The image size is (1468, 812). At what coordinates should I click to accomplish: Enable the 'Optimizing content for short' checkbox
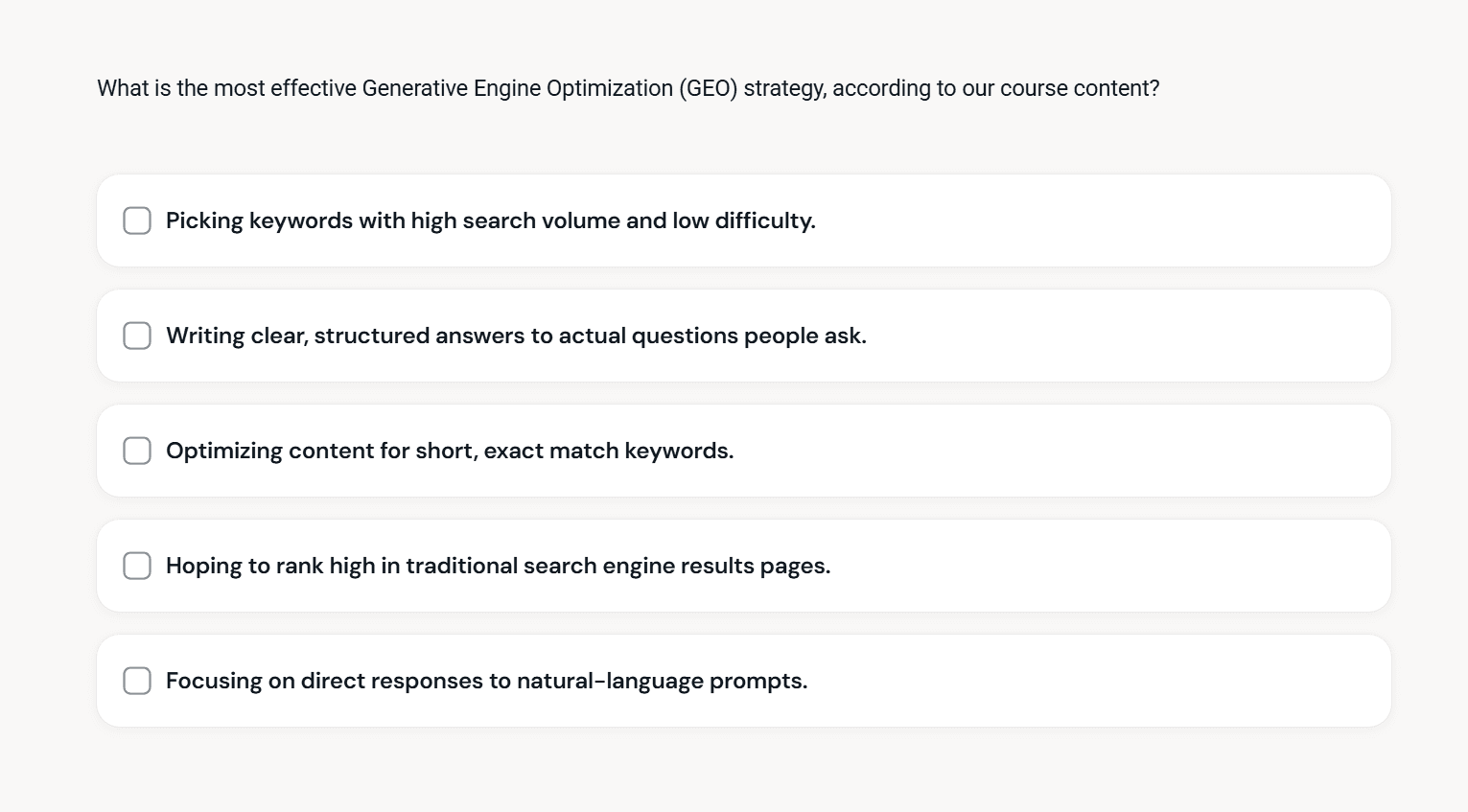coord(137,451)
